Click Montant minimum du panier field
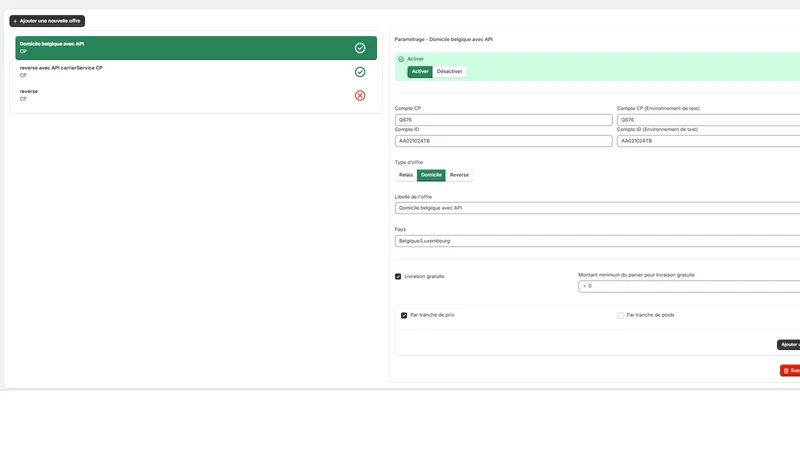Image resolution: width=800 pixels, height=450 pixels. tap(689, 286)
